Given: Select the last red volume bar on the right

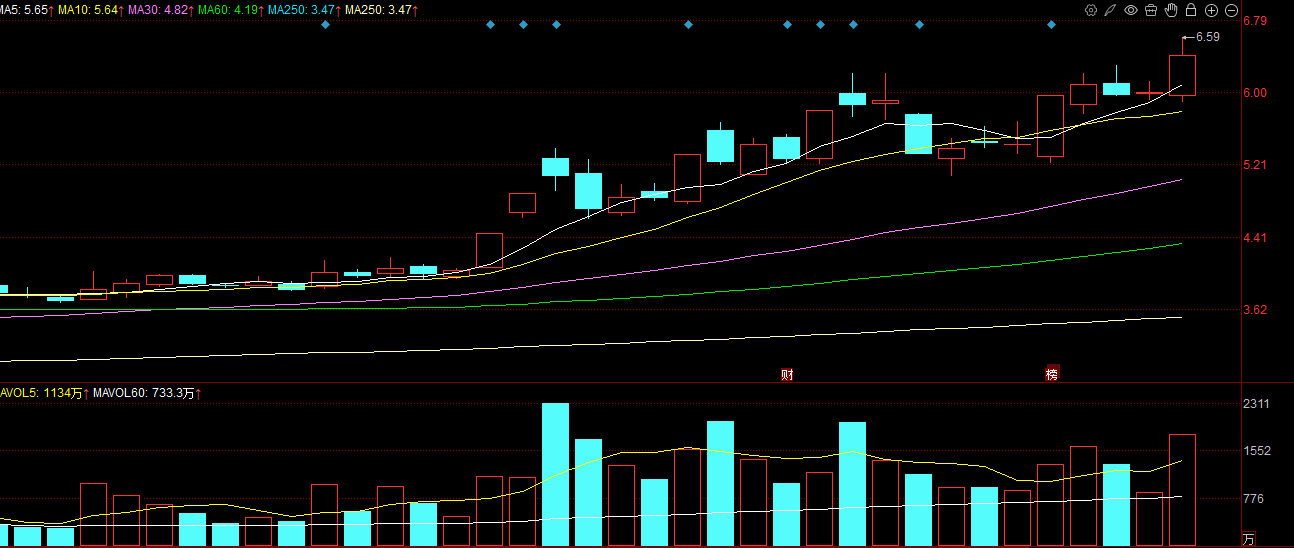Looking at the screenshot, I should point(1182,490).
